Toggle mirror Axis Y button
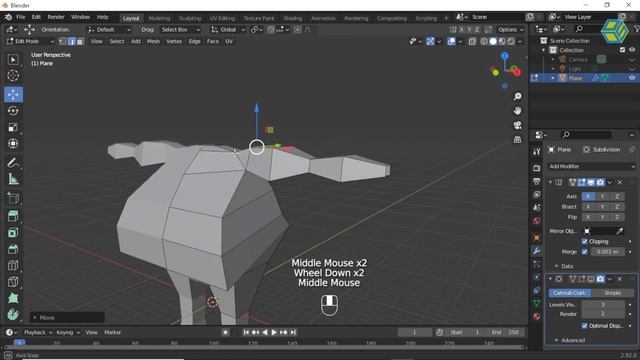This screenshot has height=360, width=640. (602, 196)
